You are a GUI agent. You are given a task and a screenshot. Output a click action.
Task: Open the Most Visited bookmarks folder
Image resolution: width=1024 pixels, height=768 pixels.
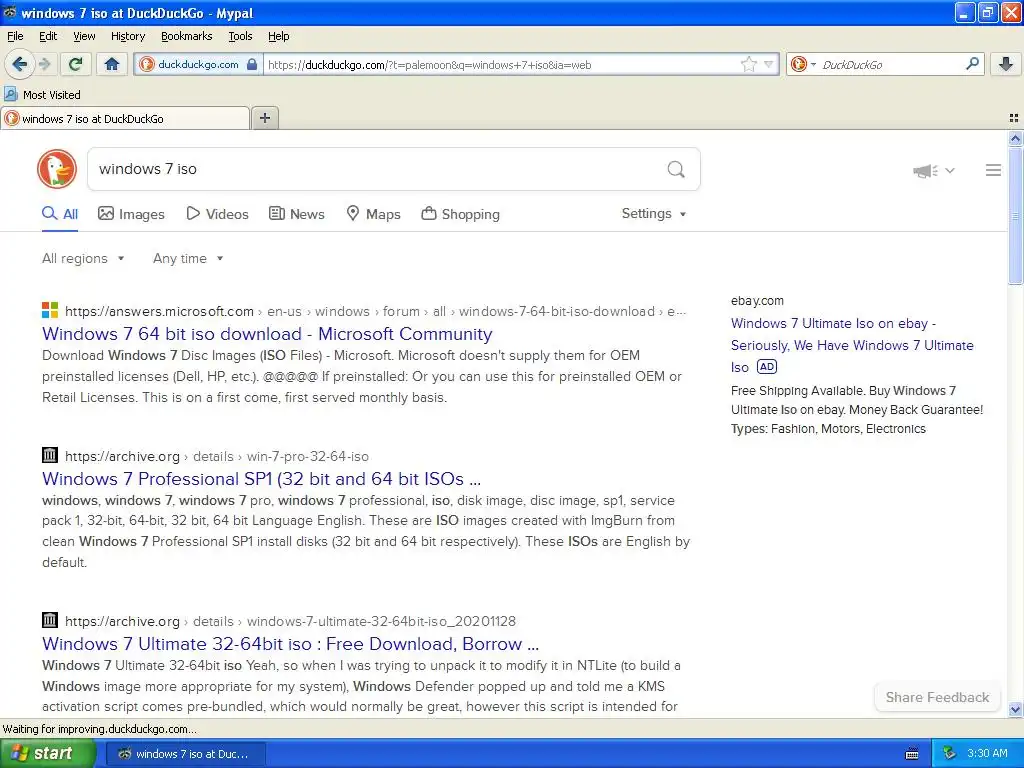42,95
